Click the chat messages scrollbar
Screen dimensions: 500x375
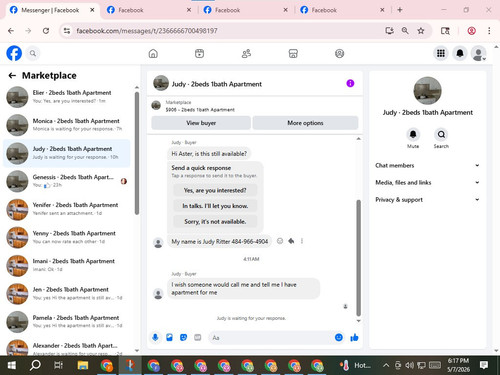pyautogui.click(x=359, y=258)
